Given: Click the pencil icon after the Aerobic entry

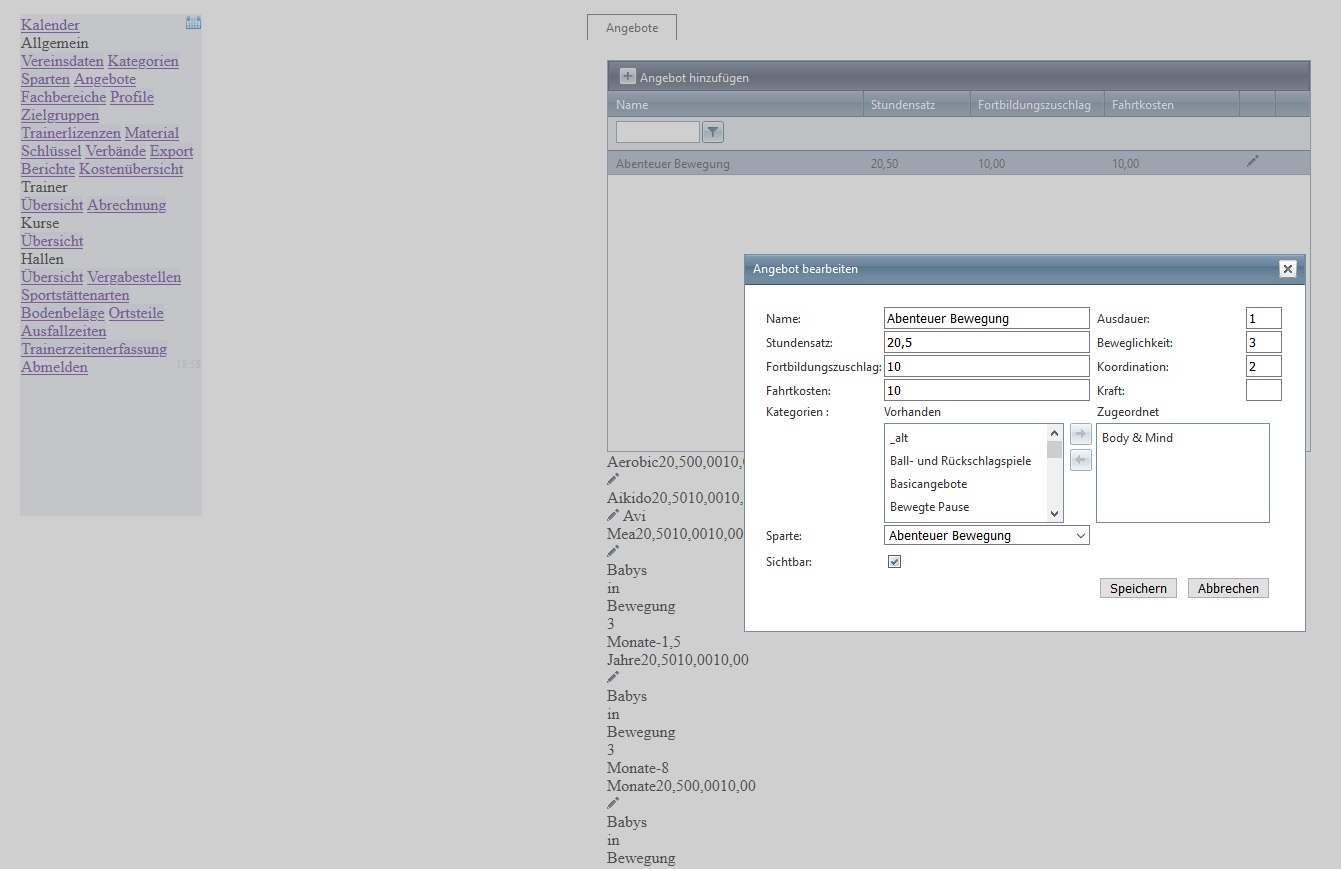Looking at the screenshot, I should tap(613, 480).
